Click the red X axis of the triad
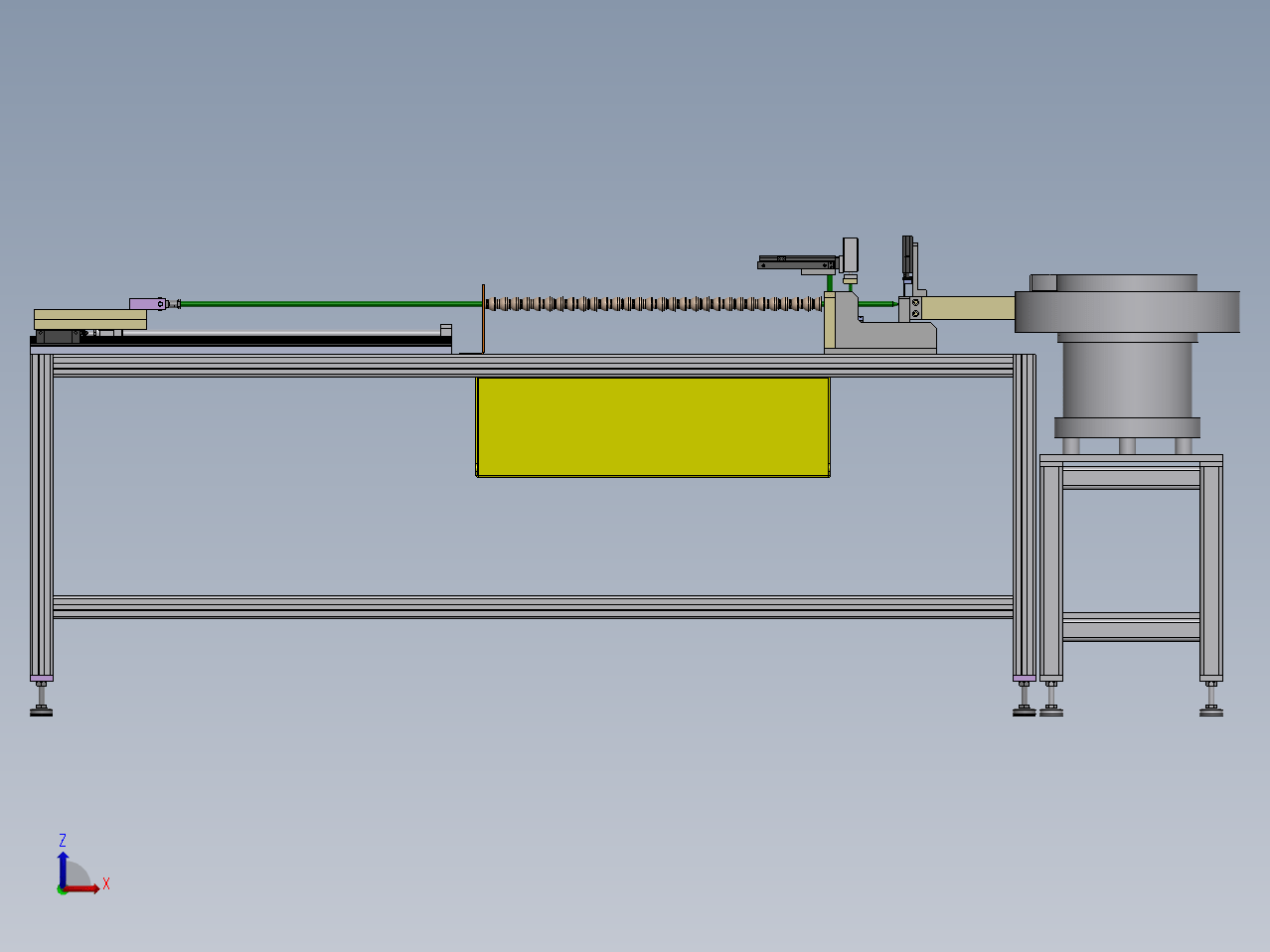Image resolution: width=1270 pixels, height=952 pixels. 82,888
